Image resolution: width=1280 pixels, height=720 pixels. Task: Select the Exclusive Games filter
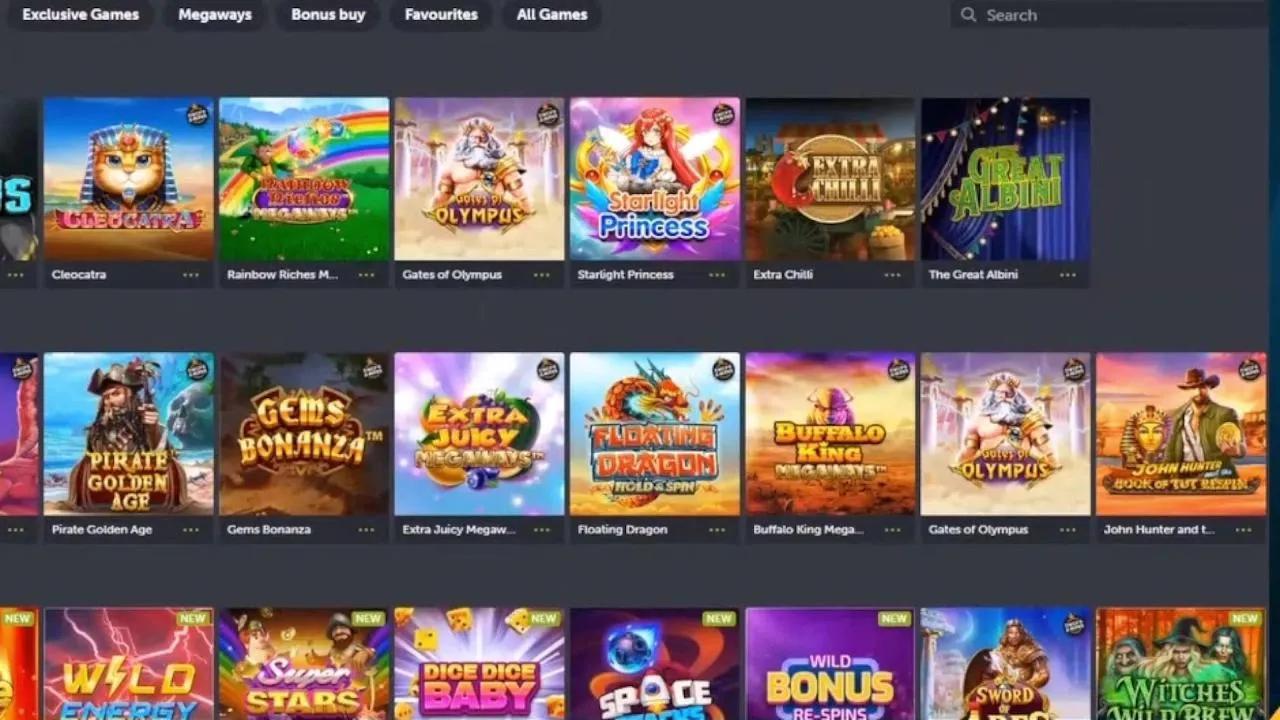(81, 15)
